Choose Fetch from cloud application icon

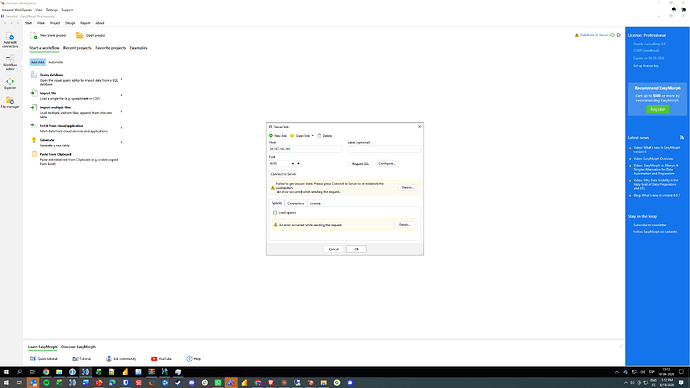pyautogui.click(x=33, y=126)
